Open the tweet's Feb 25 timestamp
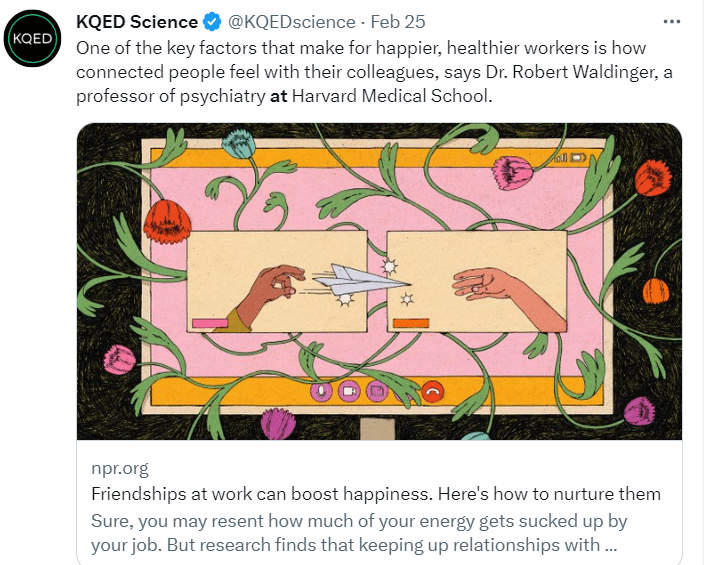 [399, 22]
